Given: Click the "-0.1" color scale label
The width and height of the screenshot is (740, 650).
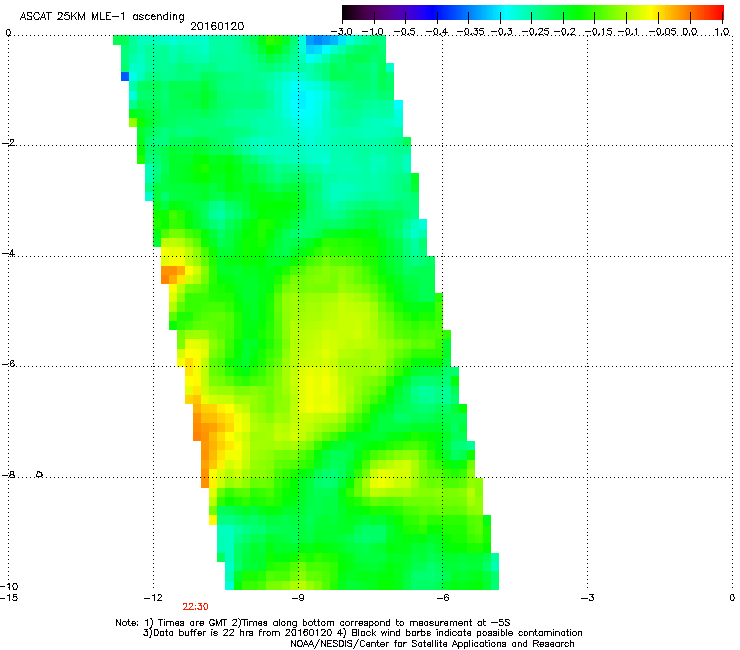Looking at the screenshot, I should click(x=628, y=32).
